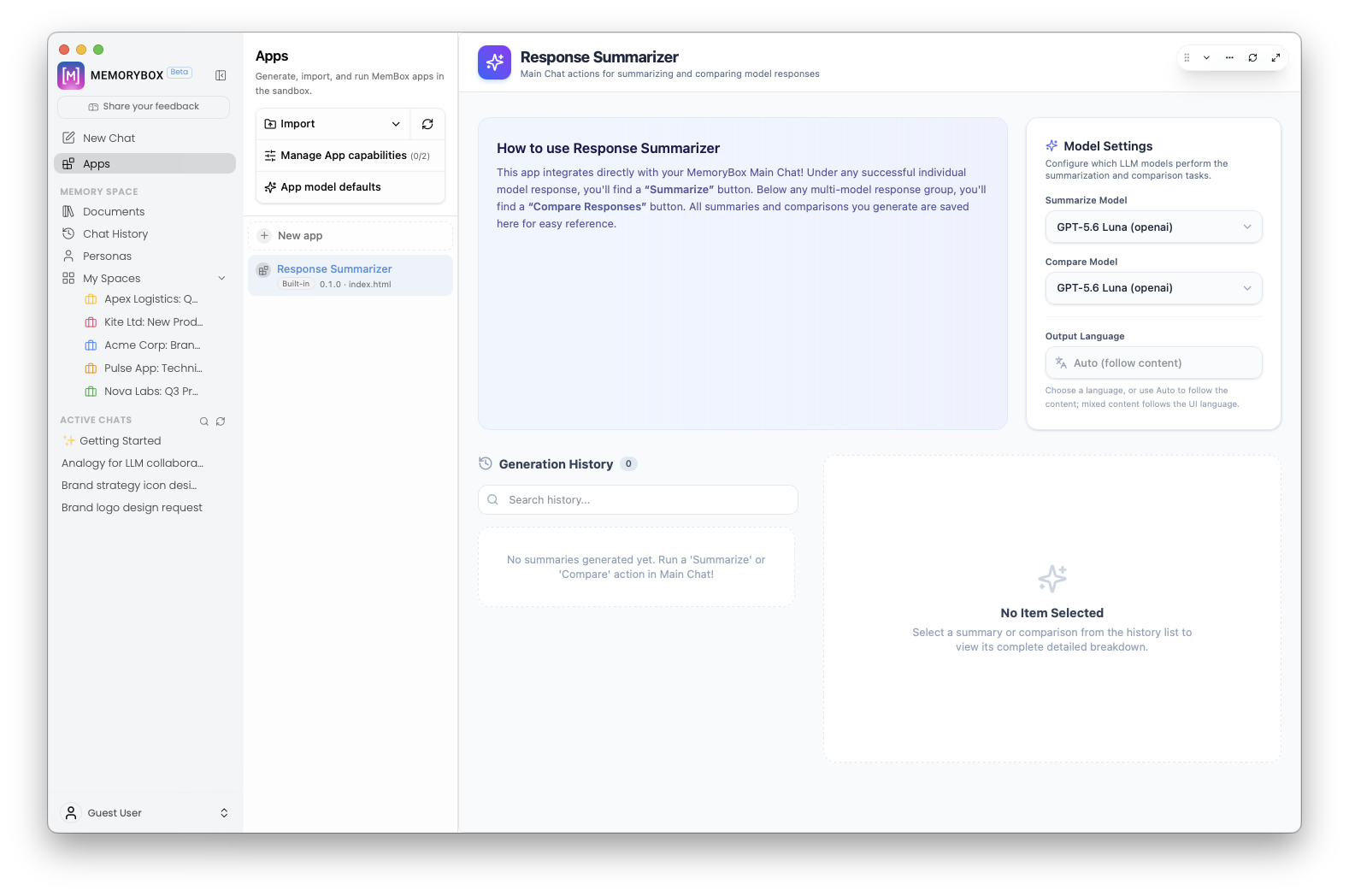Click the Search history field
Screen dimensions: 1349x896
tap(638, 500)
